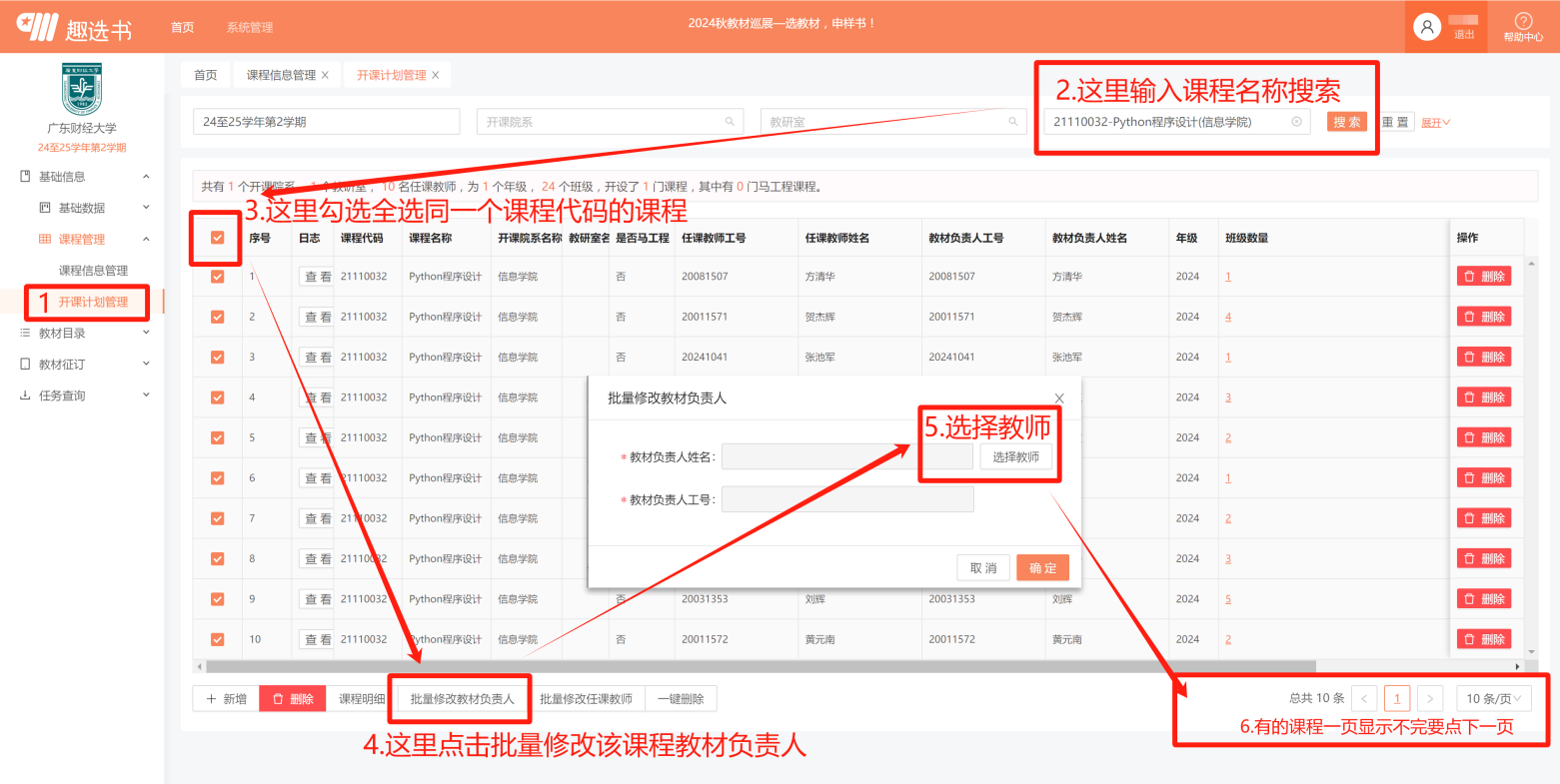Screen dimensions: 1560x784
Task: Click the 选择教师 button in the dialog
Action: 1015,457
